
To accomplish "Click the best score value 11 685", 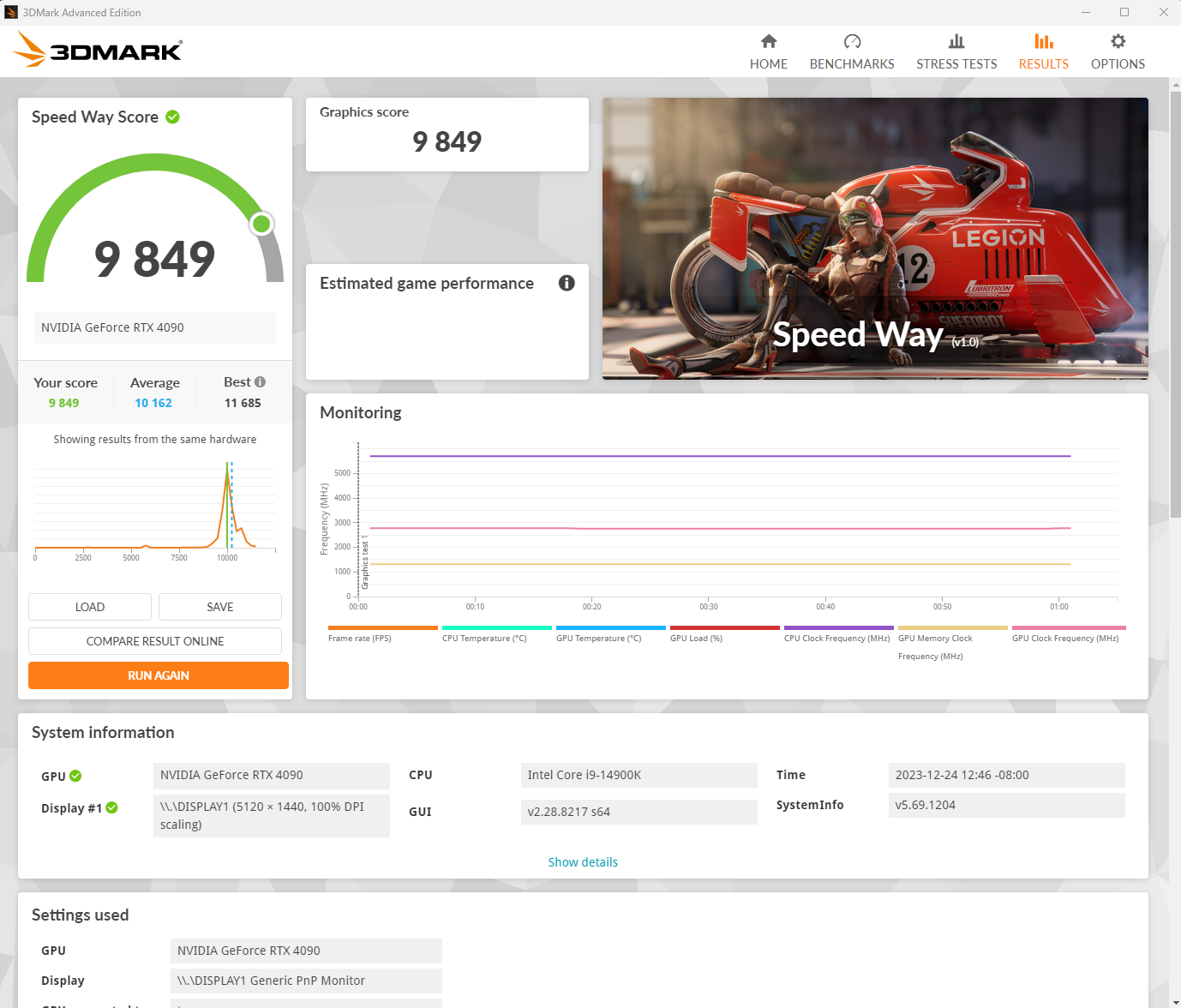I will point(243,403).
